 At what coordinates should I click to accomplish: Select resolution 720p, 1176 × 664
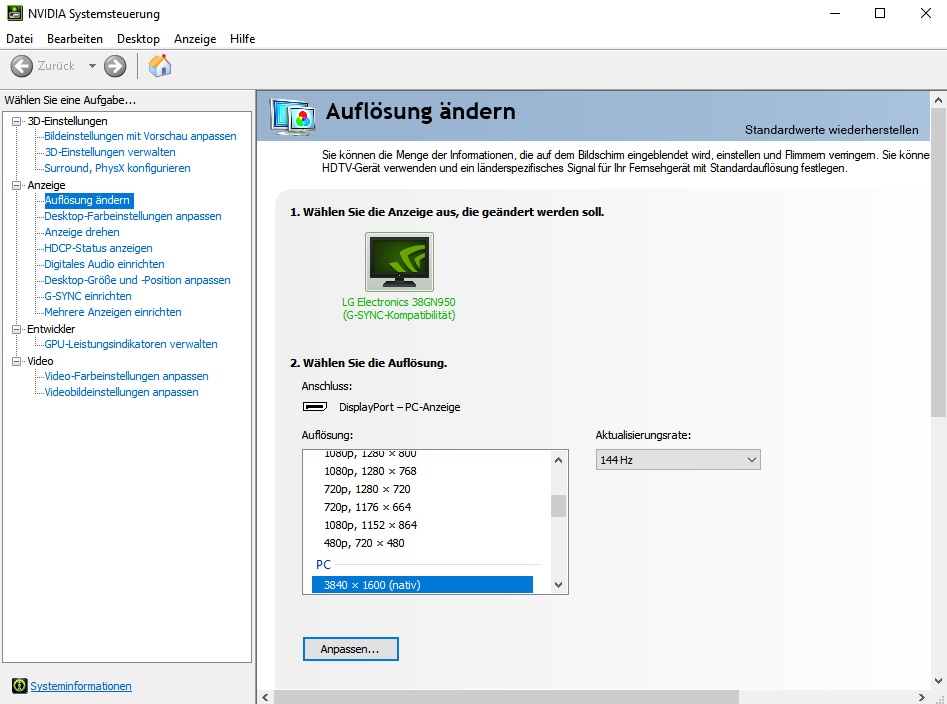point(367,507)
